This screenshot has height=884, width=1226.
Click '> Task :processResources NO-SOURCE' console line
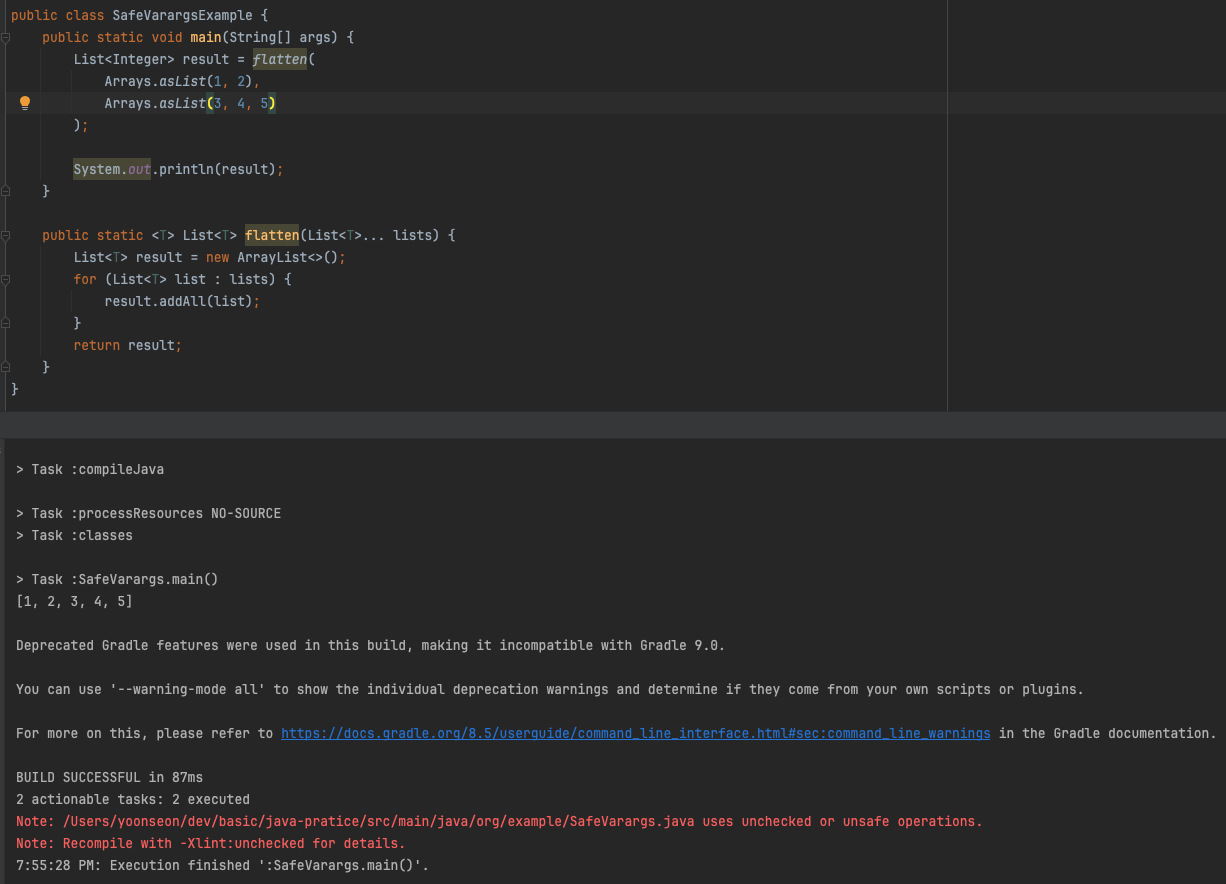(x=148, y=513)
